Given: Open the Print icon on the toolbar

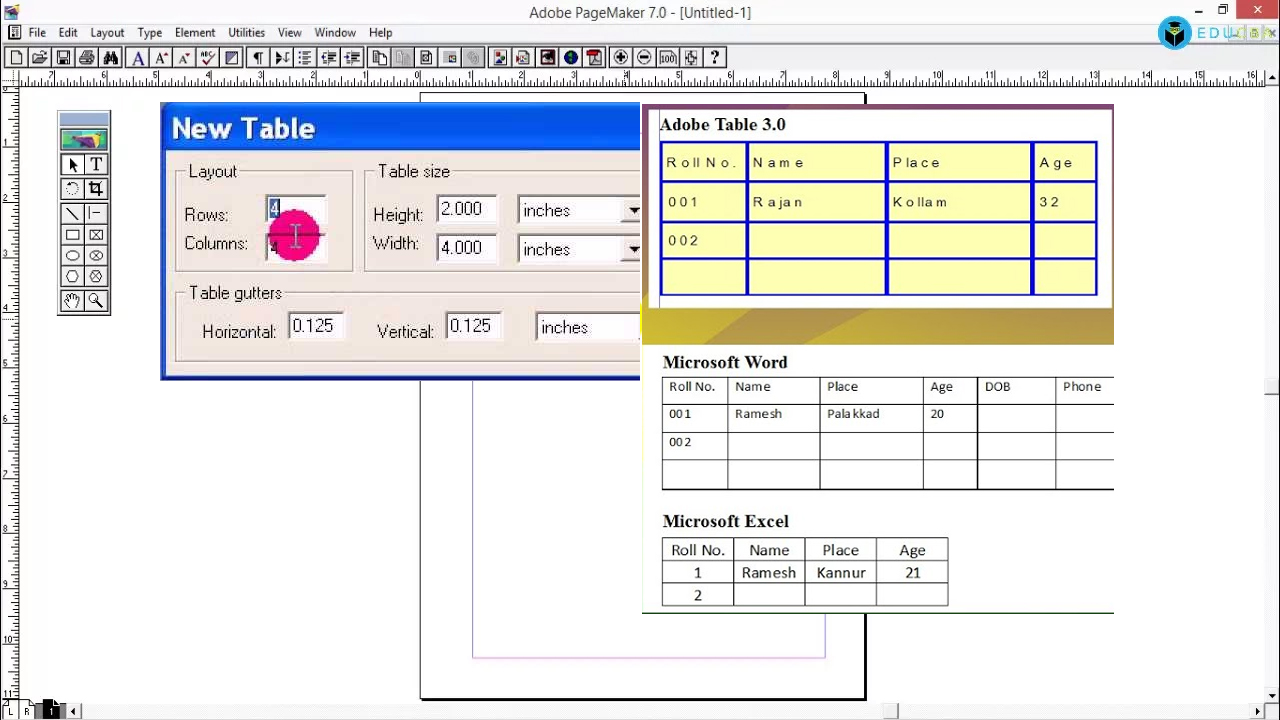Looking at the screenshot, I should click(x=86, y=57).
